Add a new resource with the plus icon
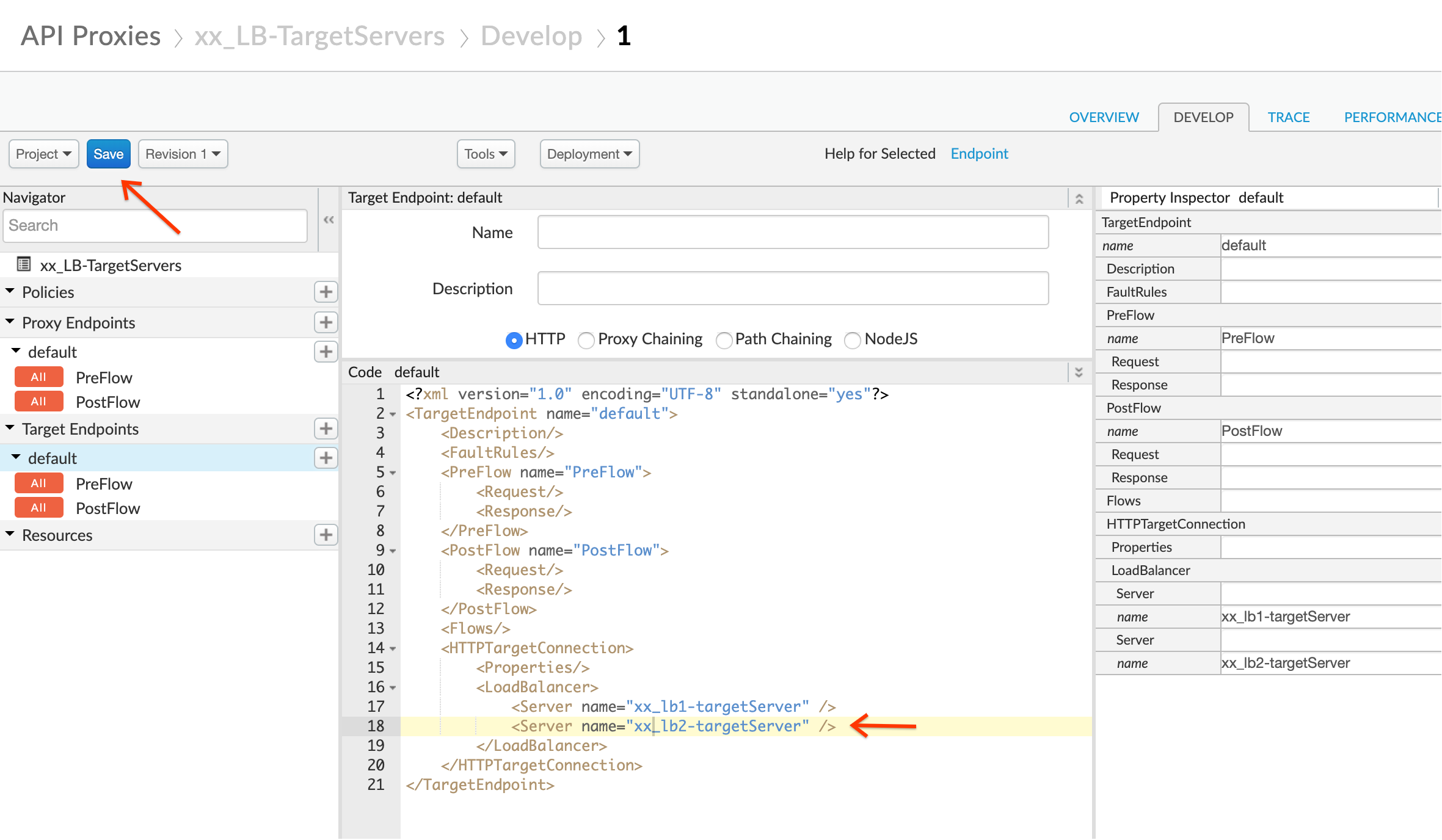This screenshot has height=840, width=1442. tap(326, 535)
